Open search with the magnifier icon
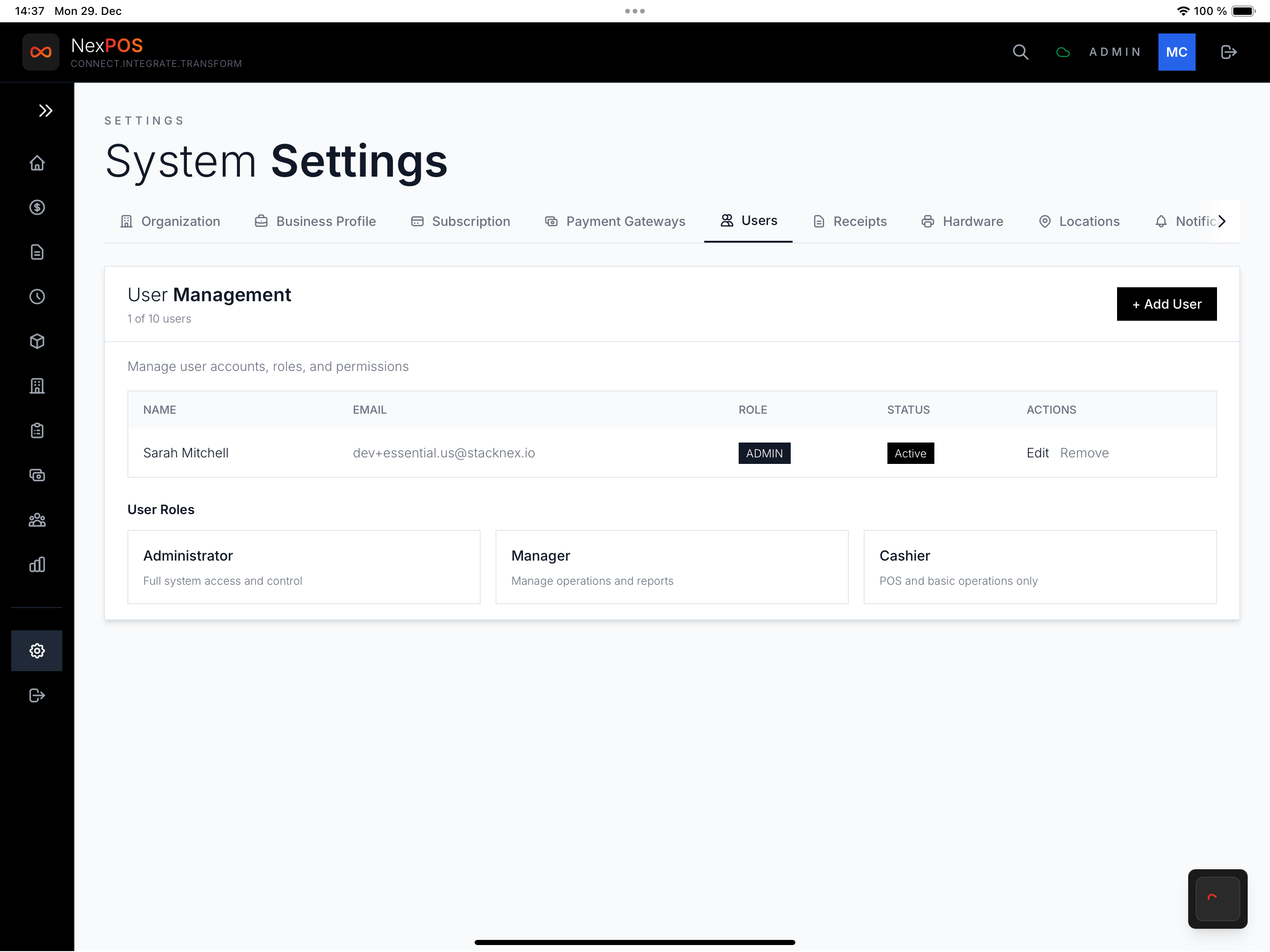 point(1020,52)
